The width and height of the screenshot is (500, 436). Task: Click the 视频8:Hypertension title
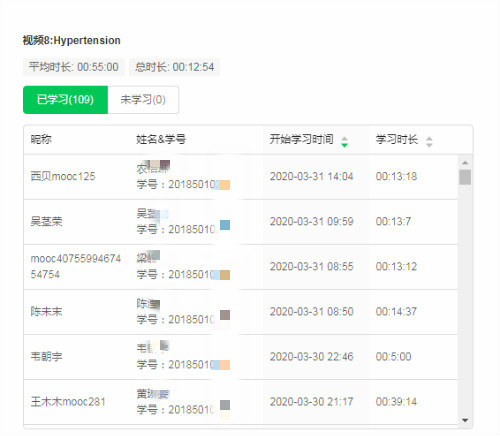tap(72, 40)
